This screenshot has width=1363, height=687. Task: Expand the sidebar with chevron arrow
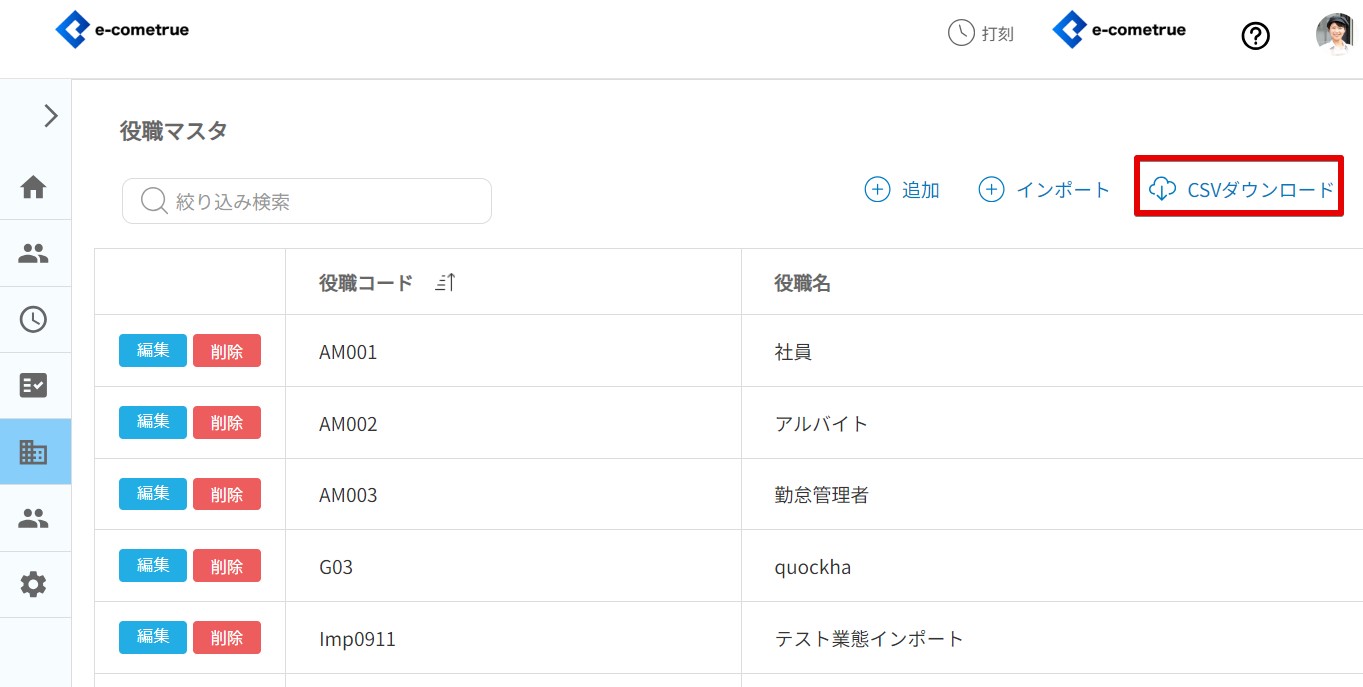click(50, 116)
